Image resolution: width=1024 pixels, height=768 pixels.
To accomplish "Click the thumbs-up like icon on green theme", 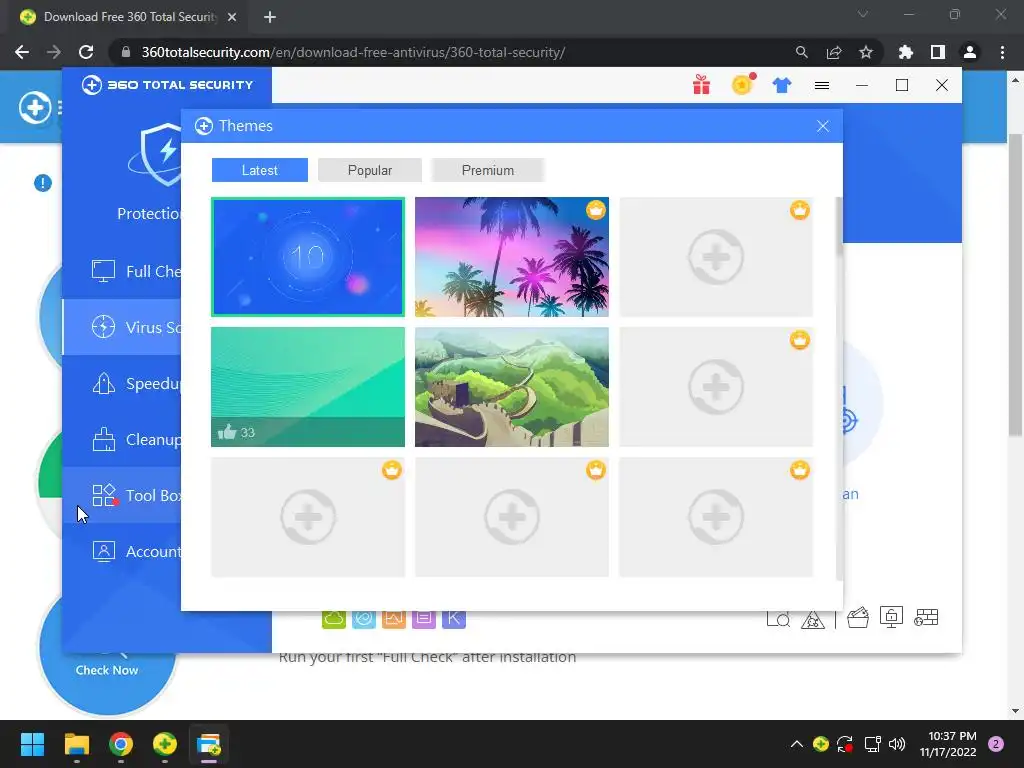I will [x=227, y=432].
